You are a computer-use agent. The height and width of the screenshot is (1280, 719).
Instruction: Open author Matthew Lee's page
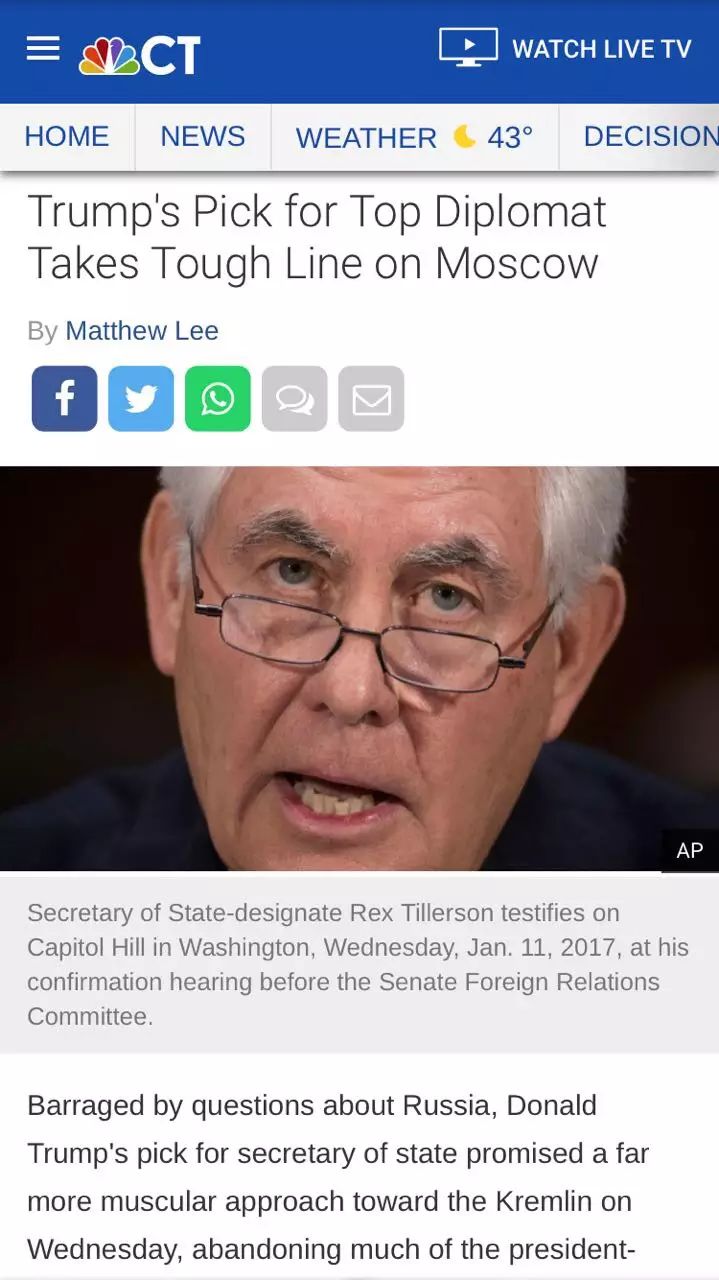pyautogui.click(x=142, y=330)
